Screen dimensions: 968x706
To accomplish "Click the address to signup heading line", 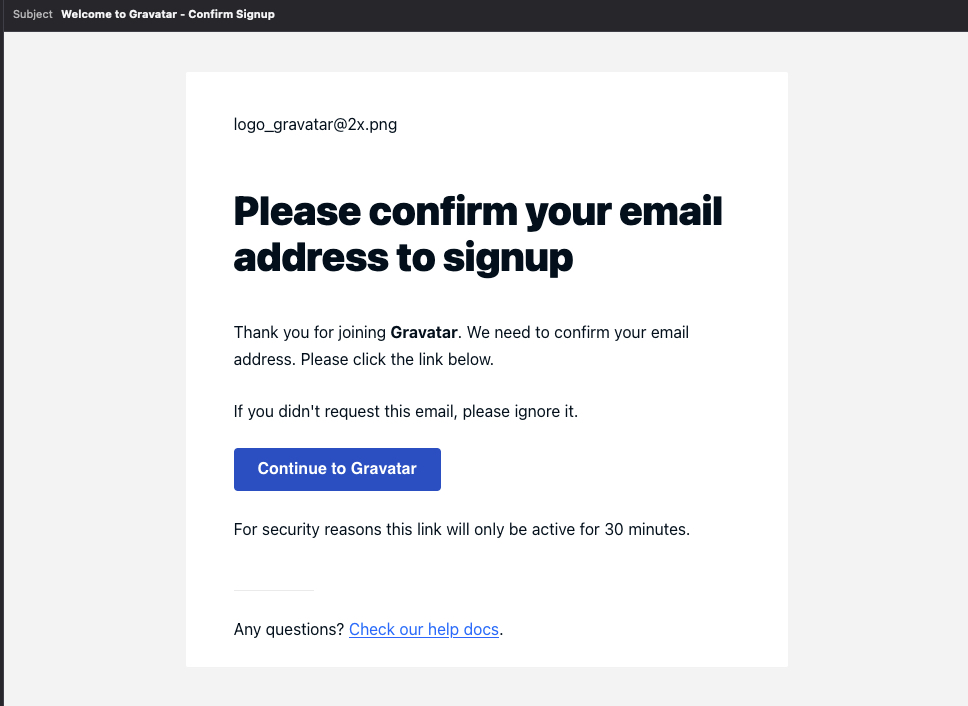I will [403, 258].
